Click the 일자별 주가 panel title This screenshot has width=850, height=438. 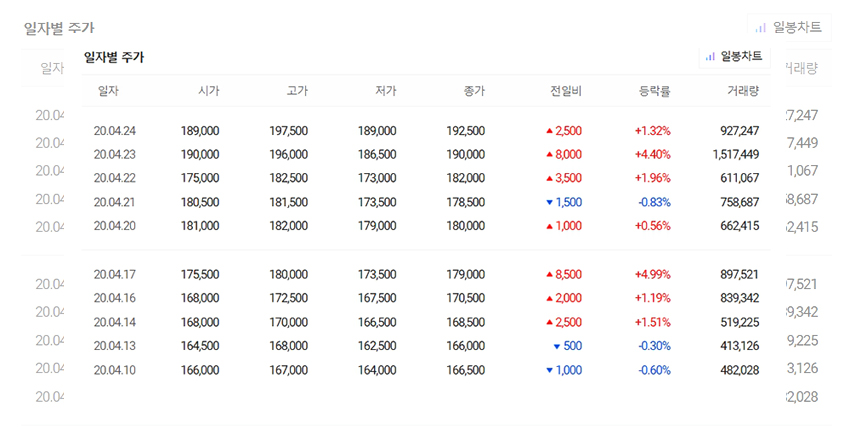click(x=114, y=57)
